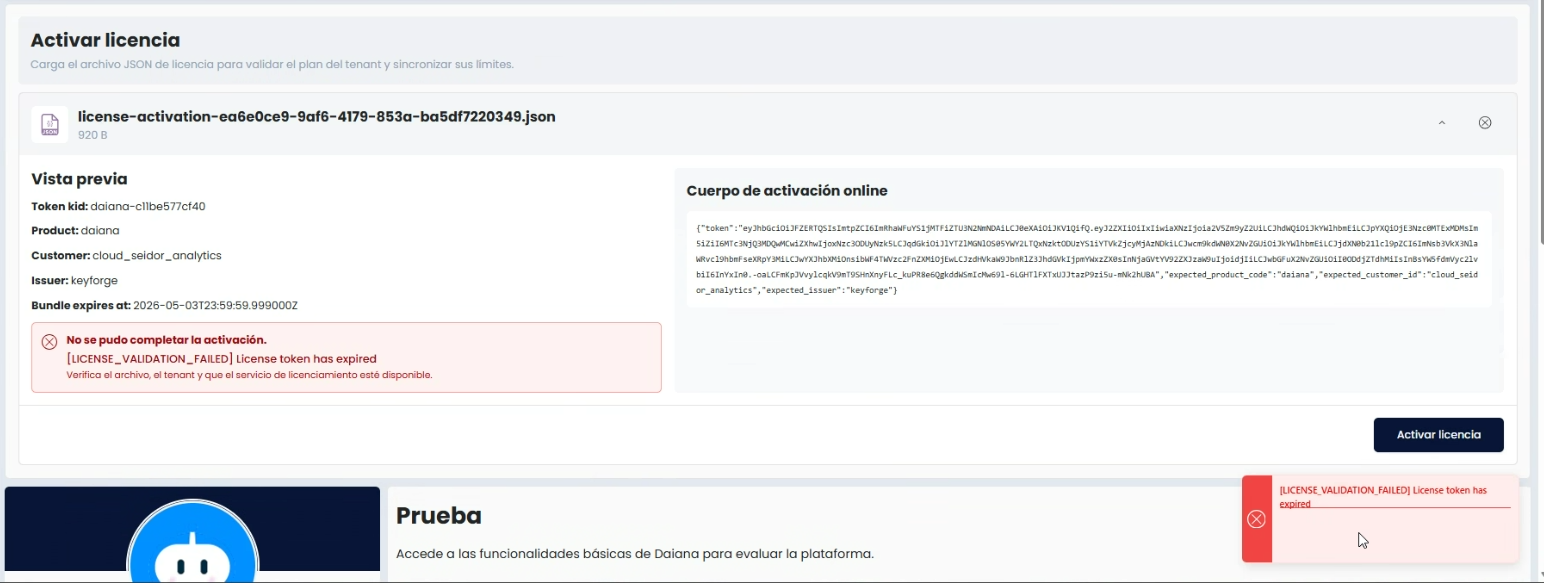Click the Verifica el archivo hint text

[249, 375]
